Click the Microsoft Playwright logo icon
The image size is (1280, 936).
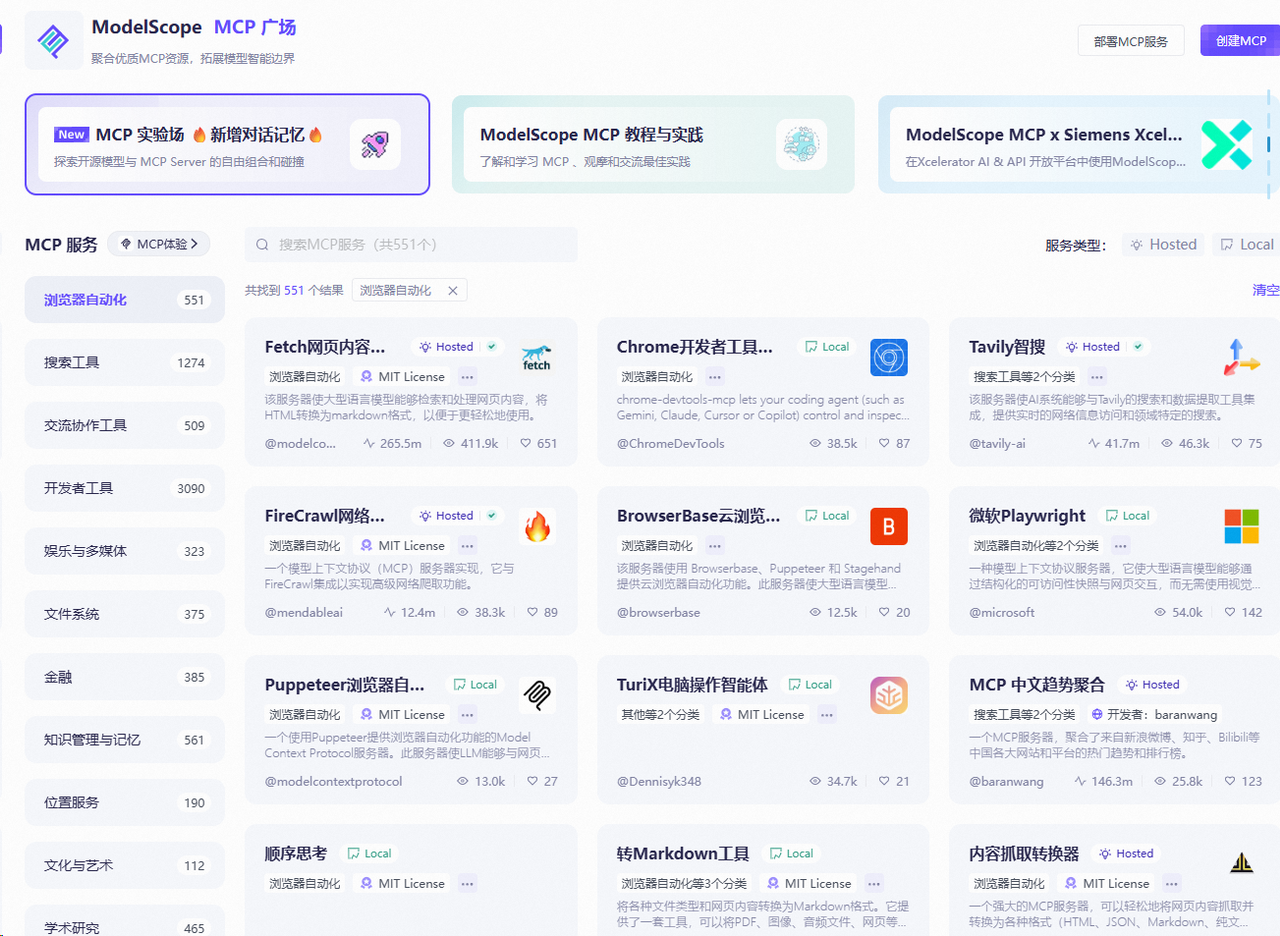coord(1242,526)
